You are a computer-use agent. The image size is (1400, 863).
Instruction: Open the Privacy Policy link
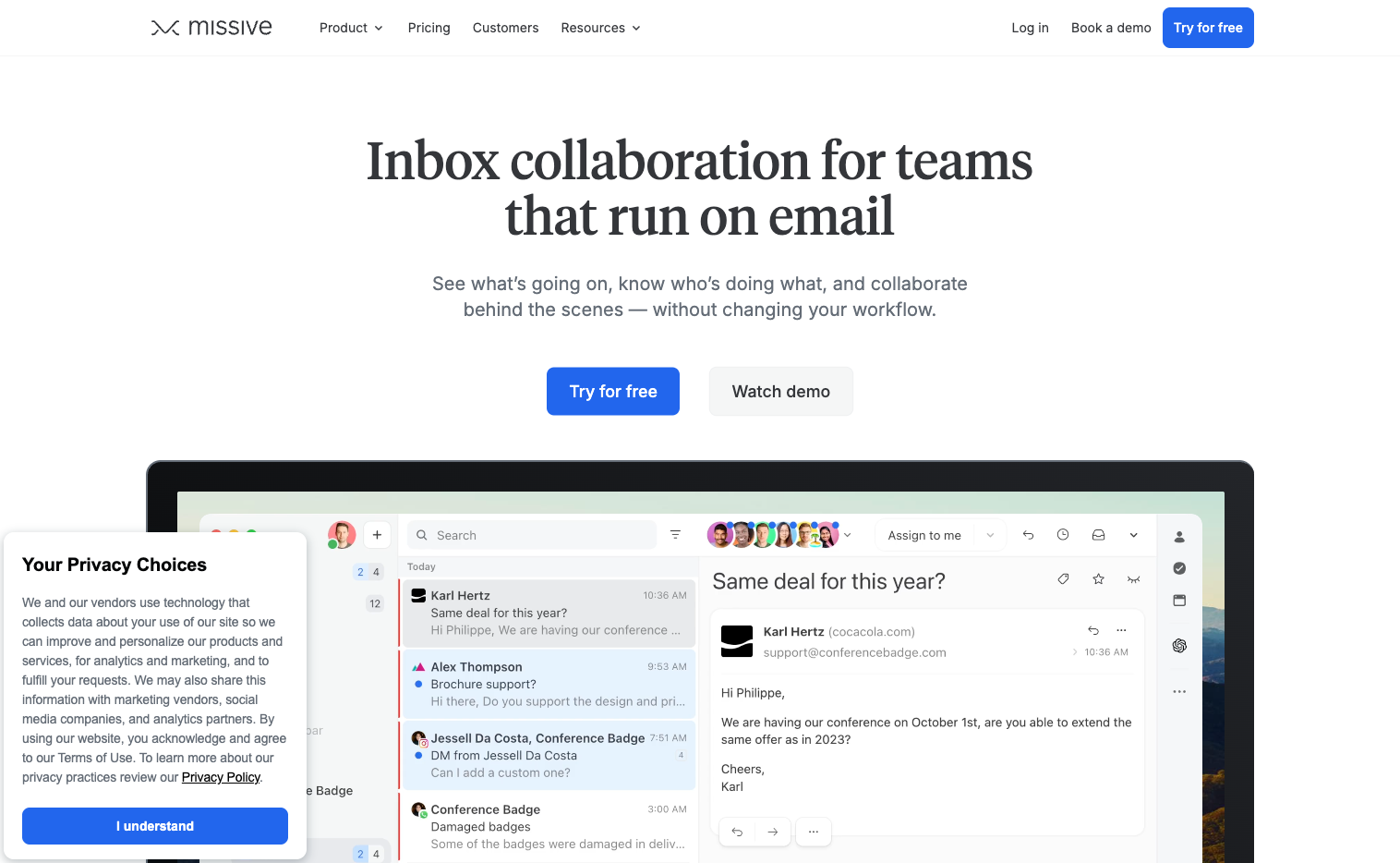click(221, 777)
